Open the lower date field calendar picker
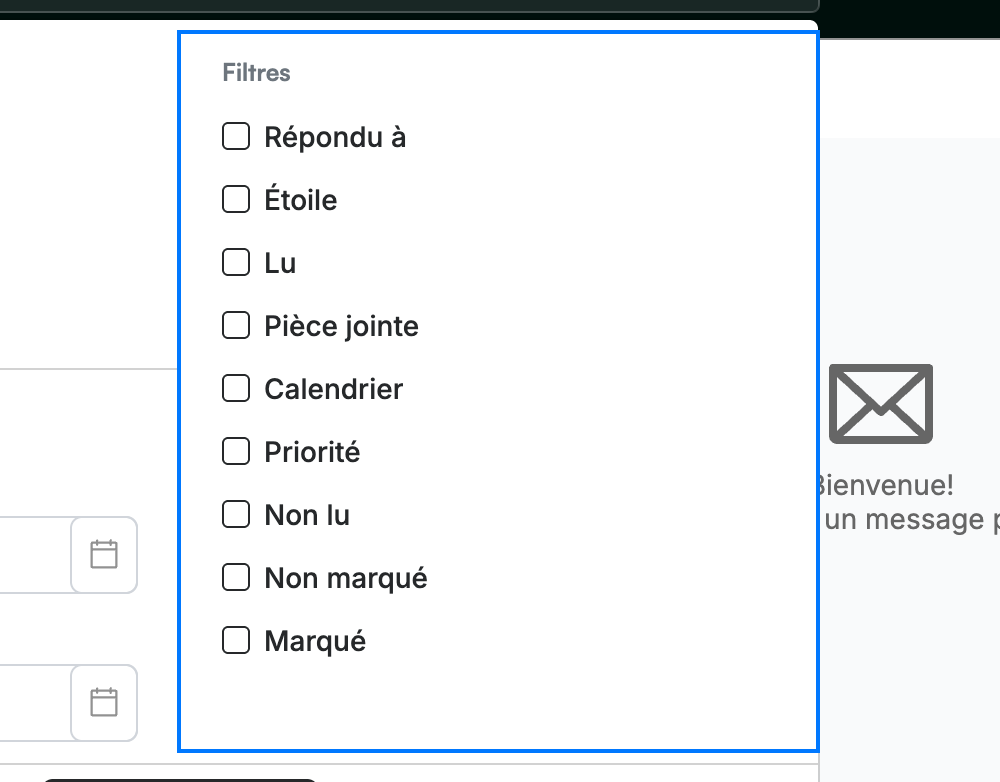This screenshot has height=782, width=1000. [x=104, y=702]
